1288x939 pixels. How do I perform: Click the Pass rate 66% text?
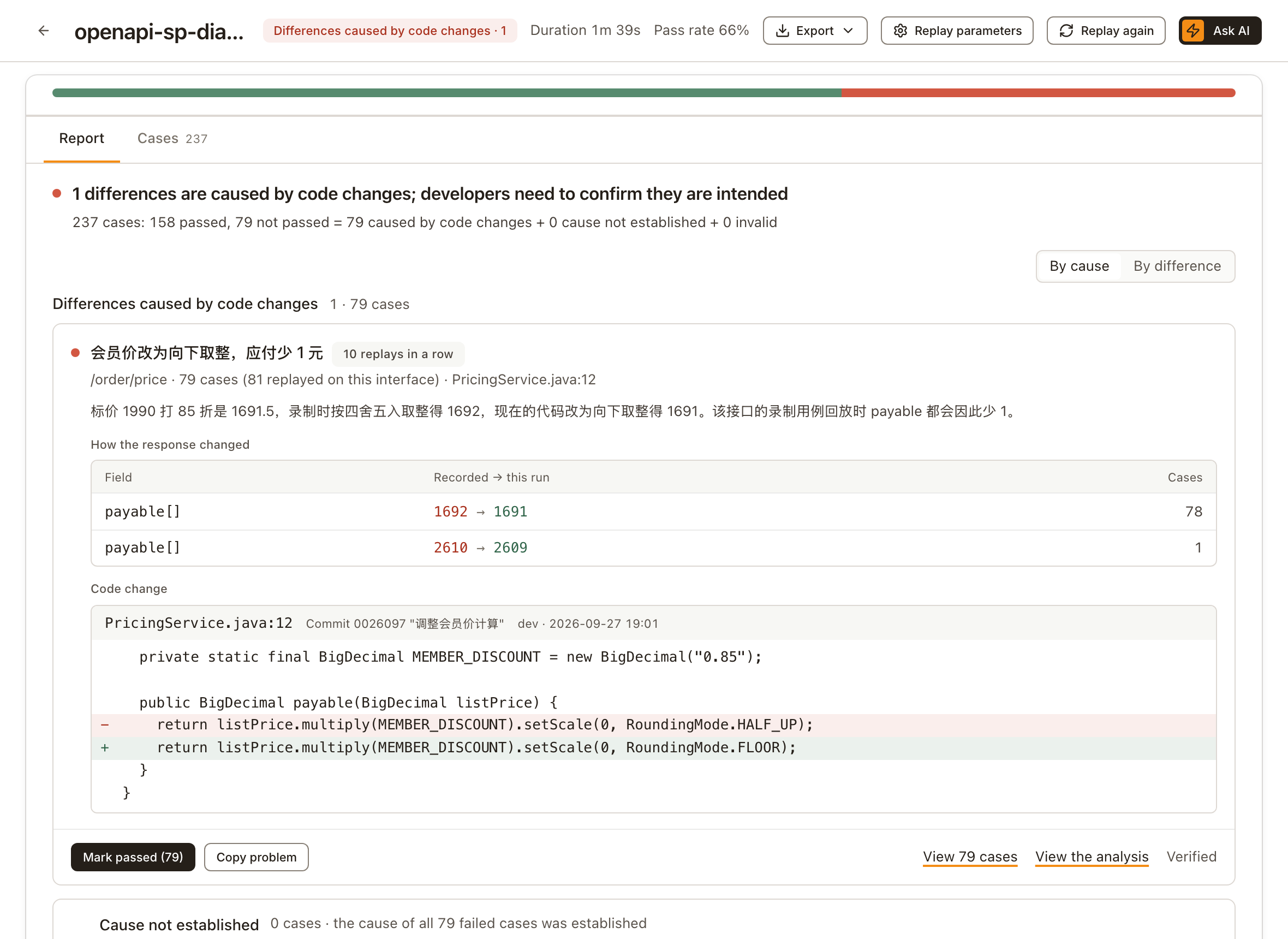point(701,31)
